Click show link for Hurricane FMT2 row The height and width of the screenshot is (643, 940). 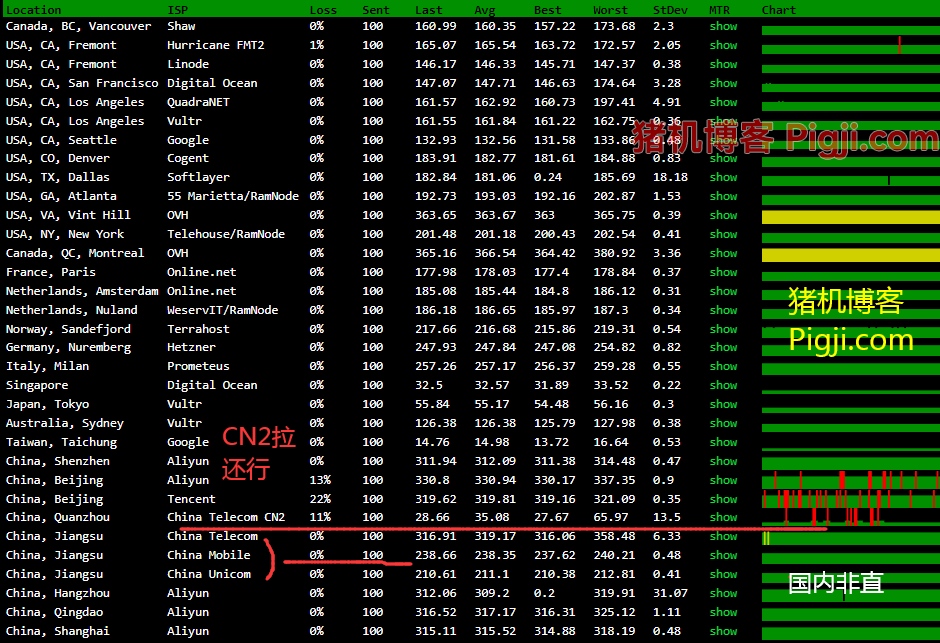[x=723, y=46]
